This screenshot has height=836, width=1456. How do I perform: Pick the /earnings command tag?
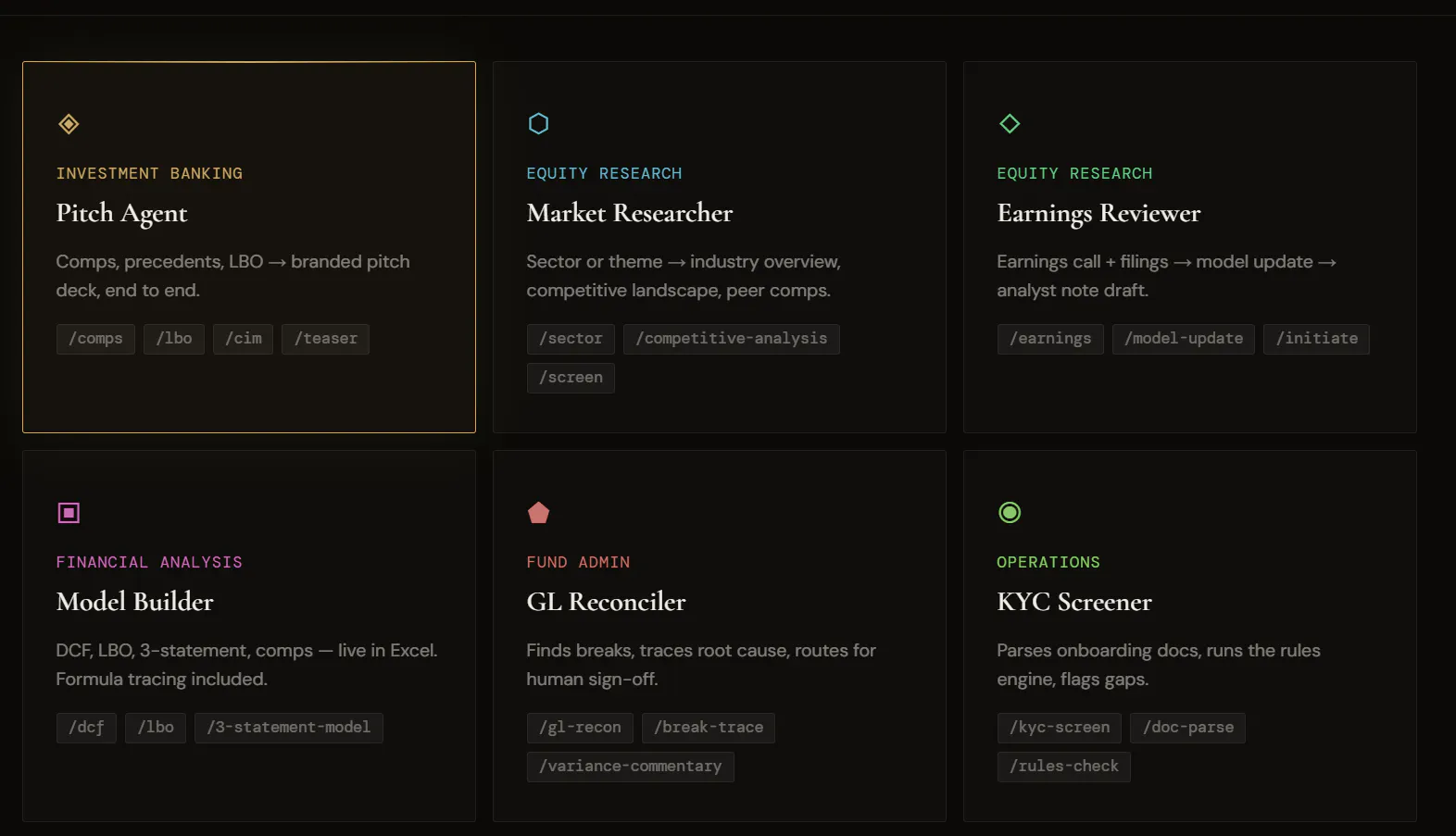pos(1050,339)
